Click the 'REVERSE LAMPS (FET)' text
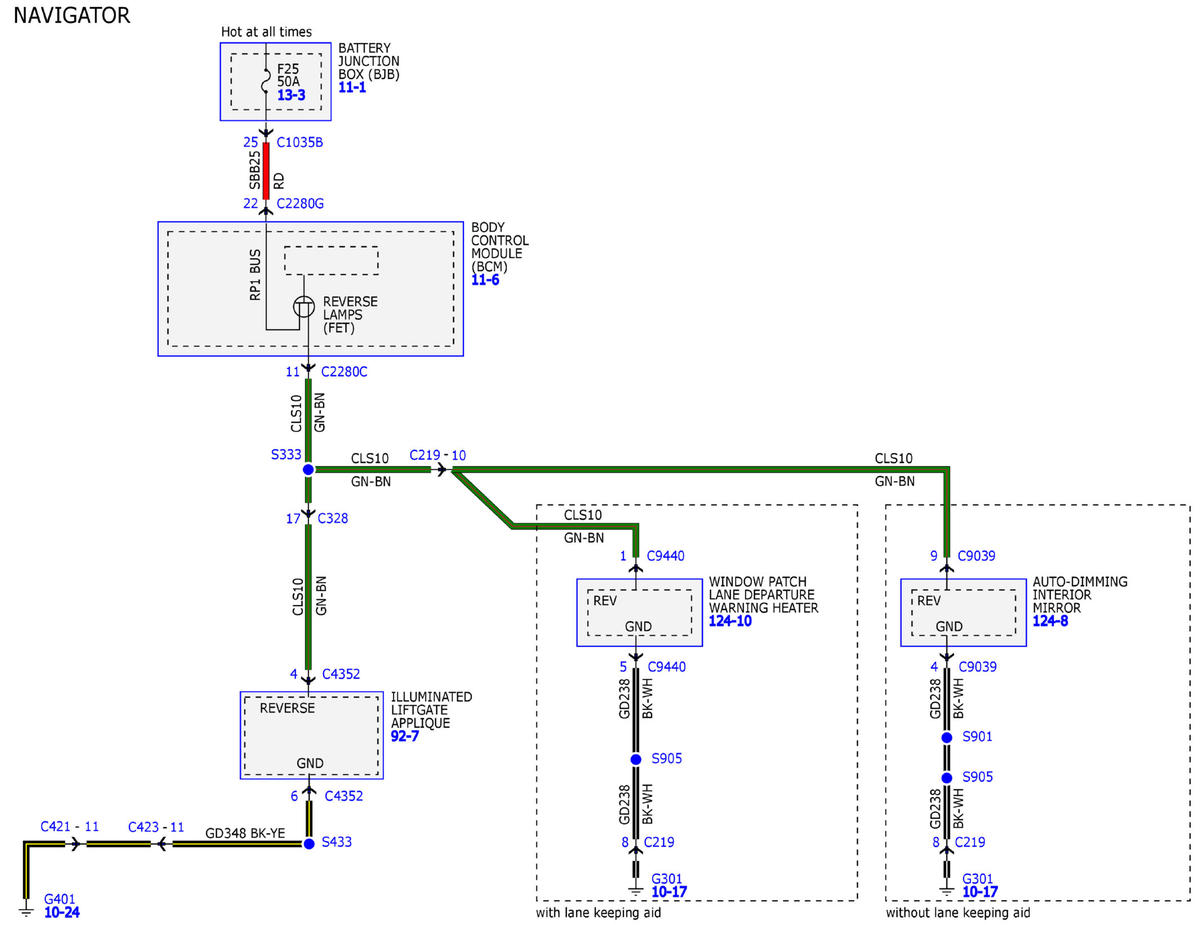The image size is (1200, 927). [x=351, y=314]
